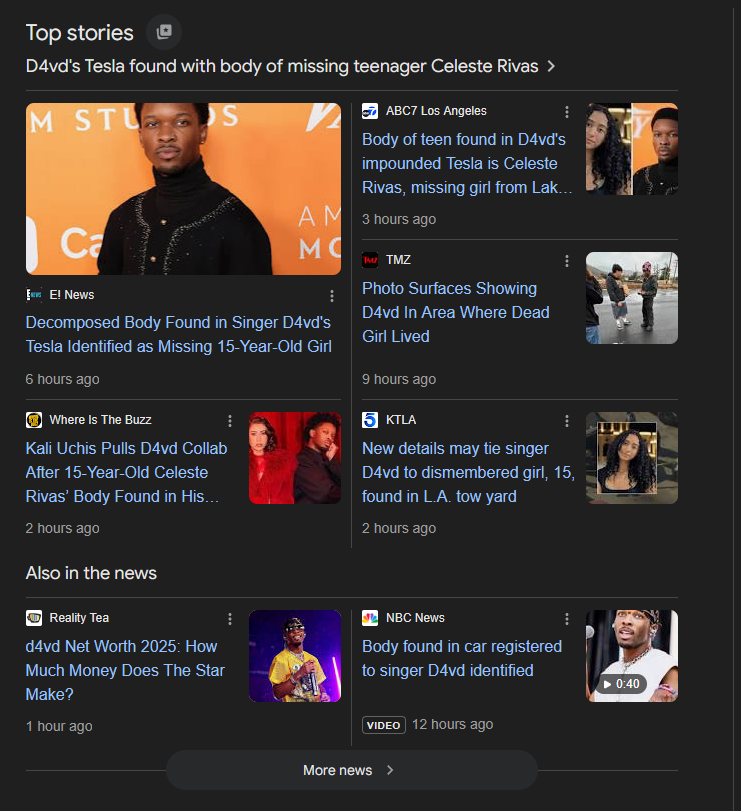The height and width of the screenshot is (811, 741).
Task: Open the Reality Tea story more options menu
Action: (x=230, y=619)
